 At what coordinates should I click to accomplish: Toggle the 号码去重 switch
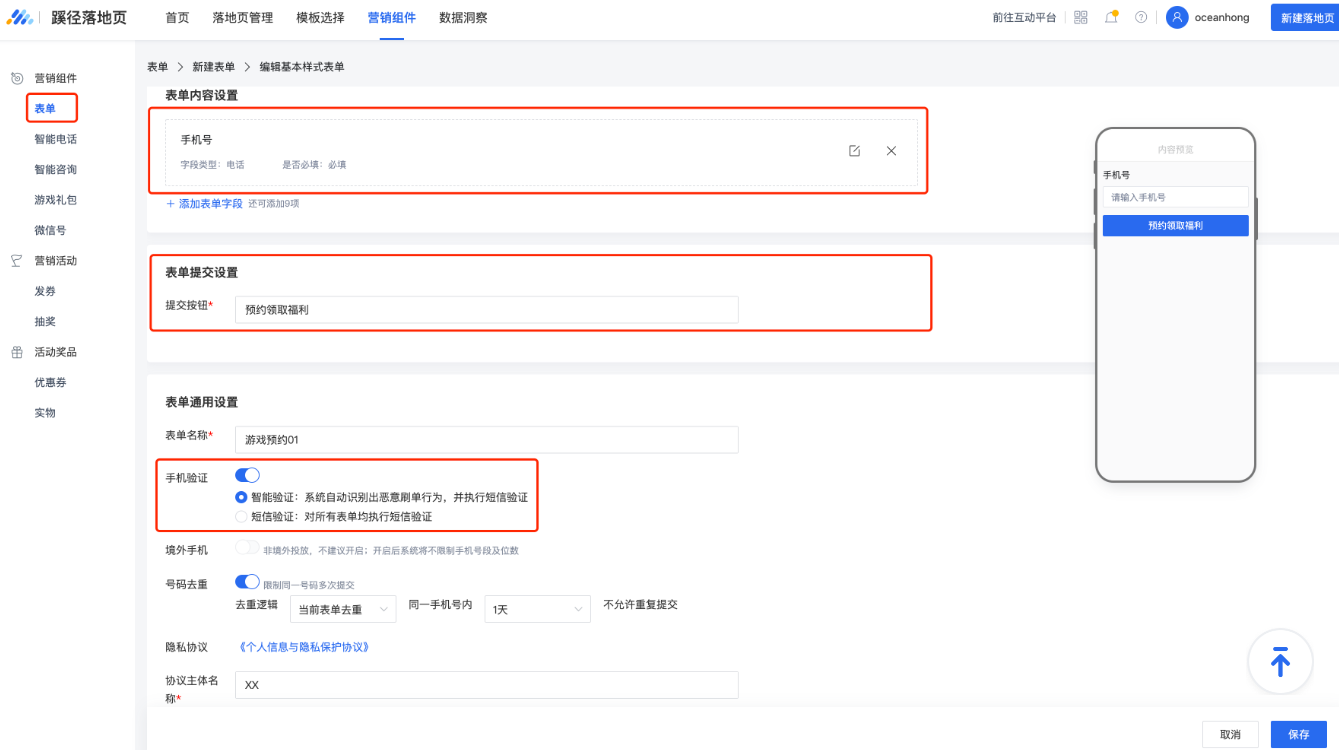pyautogui.click(x=247, y=581)
